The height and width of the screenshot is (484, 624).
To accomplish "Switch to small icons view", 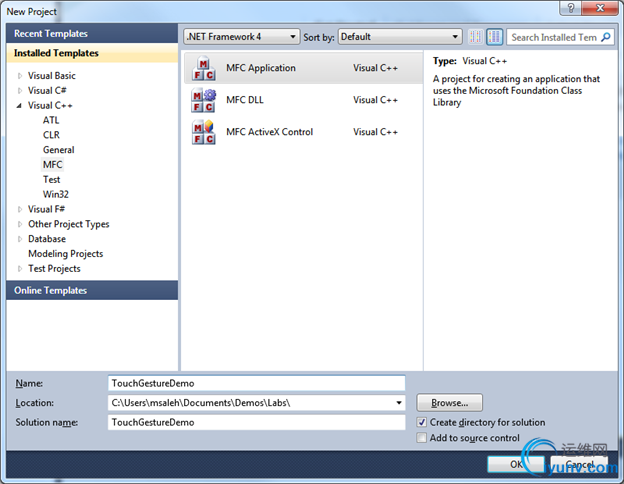I will (x=476, y=37).
